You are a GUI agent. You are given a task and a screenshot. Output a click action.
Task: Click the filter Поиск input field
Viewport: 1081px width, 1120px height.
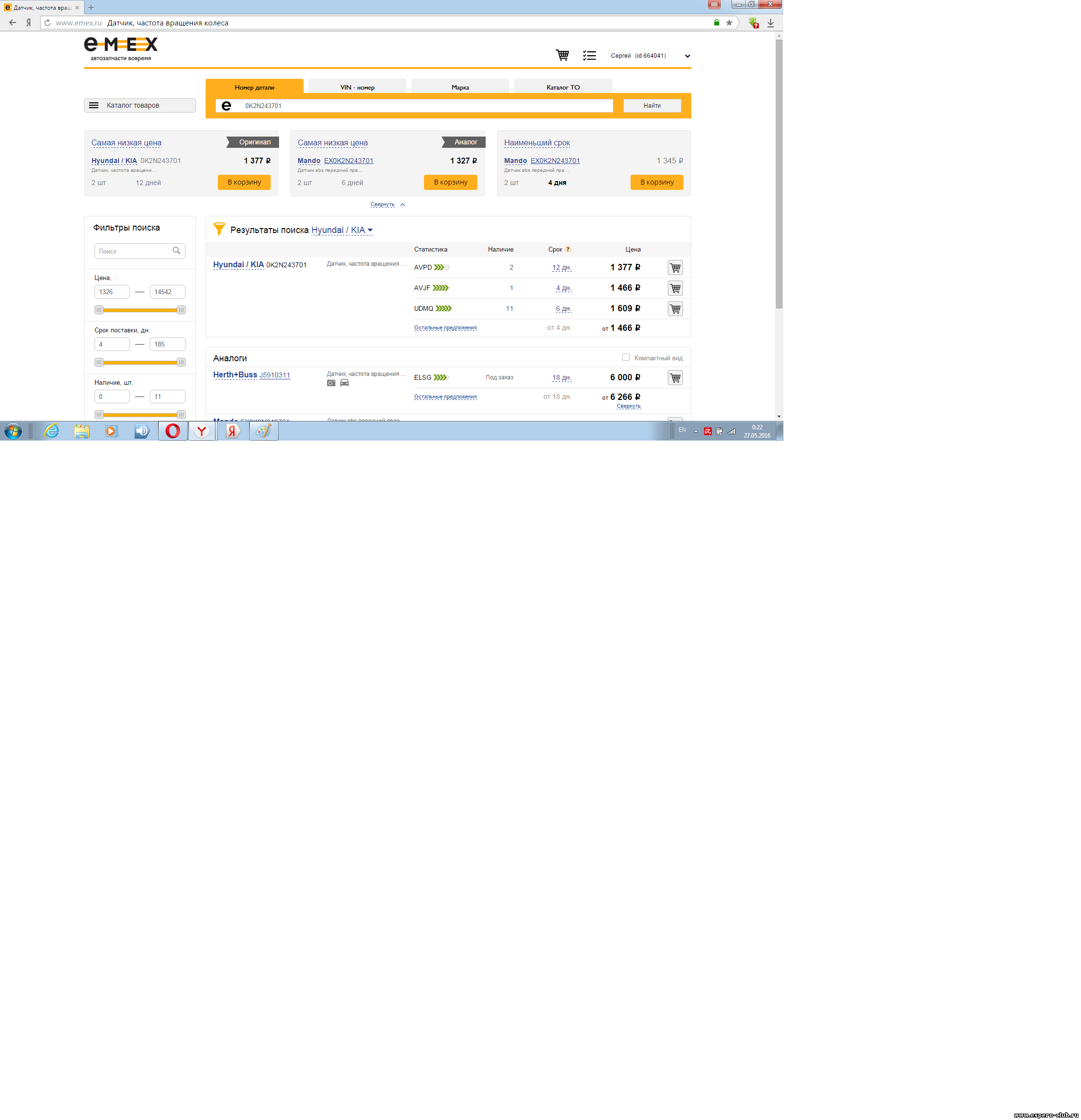(140, 251)
